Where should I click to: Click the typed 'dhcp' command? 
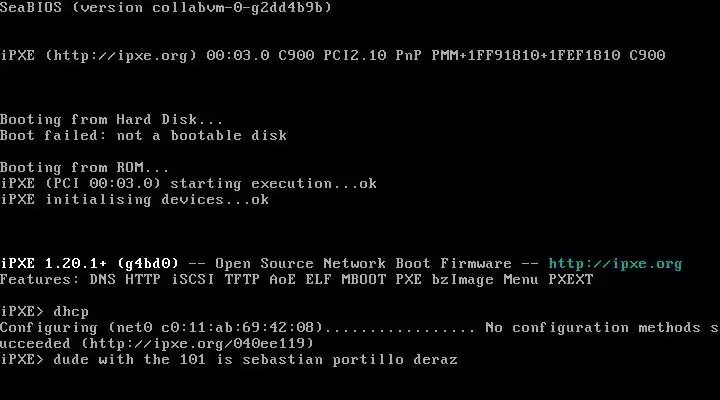tap(73, 312)
